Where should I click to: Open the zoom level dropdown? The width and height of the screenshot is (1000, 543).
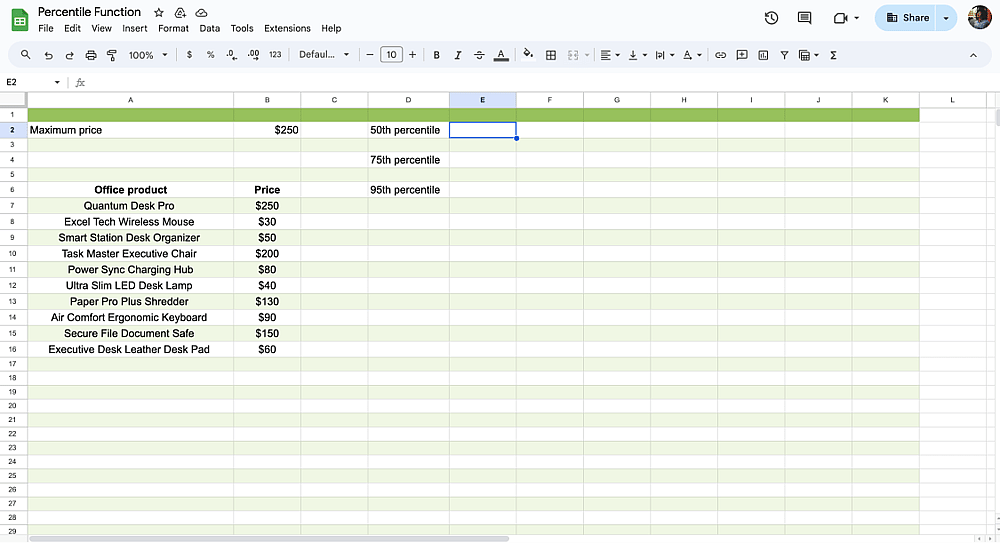(148, 56)
